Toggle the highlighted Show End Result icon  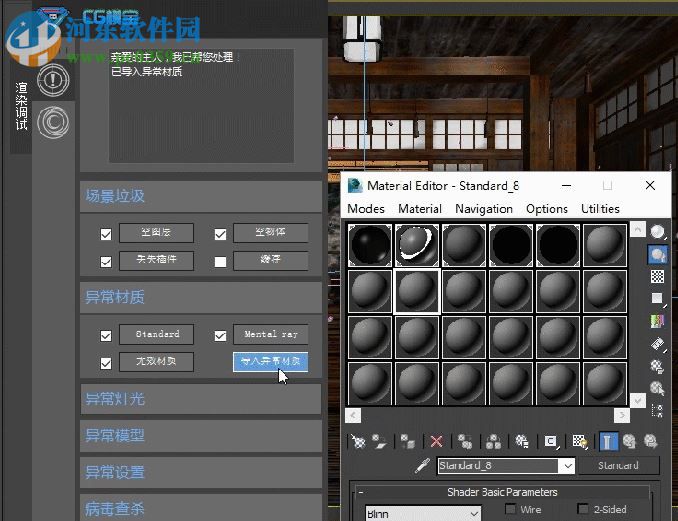coord(608,441)
